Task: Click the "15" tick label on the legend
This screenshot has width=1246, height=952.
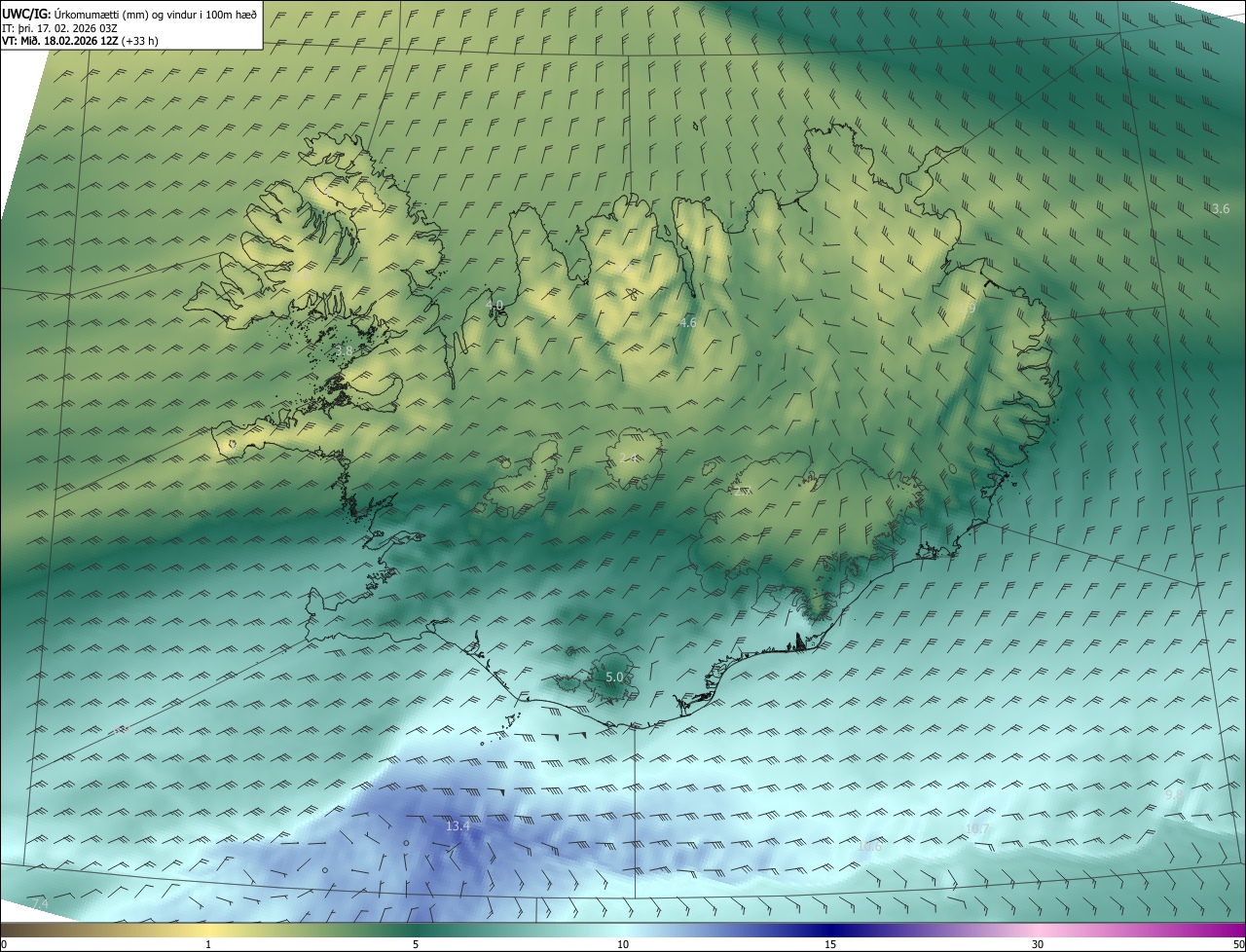Action: tap(830, 945)
